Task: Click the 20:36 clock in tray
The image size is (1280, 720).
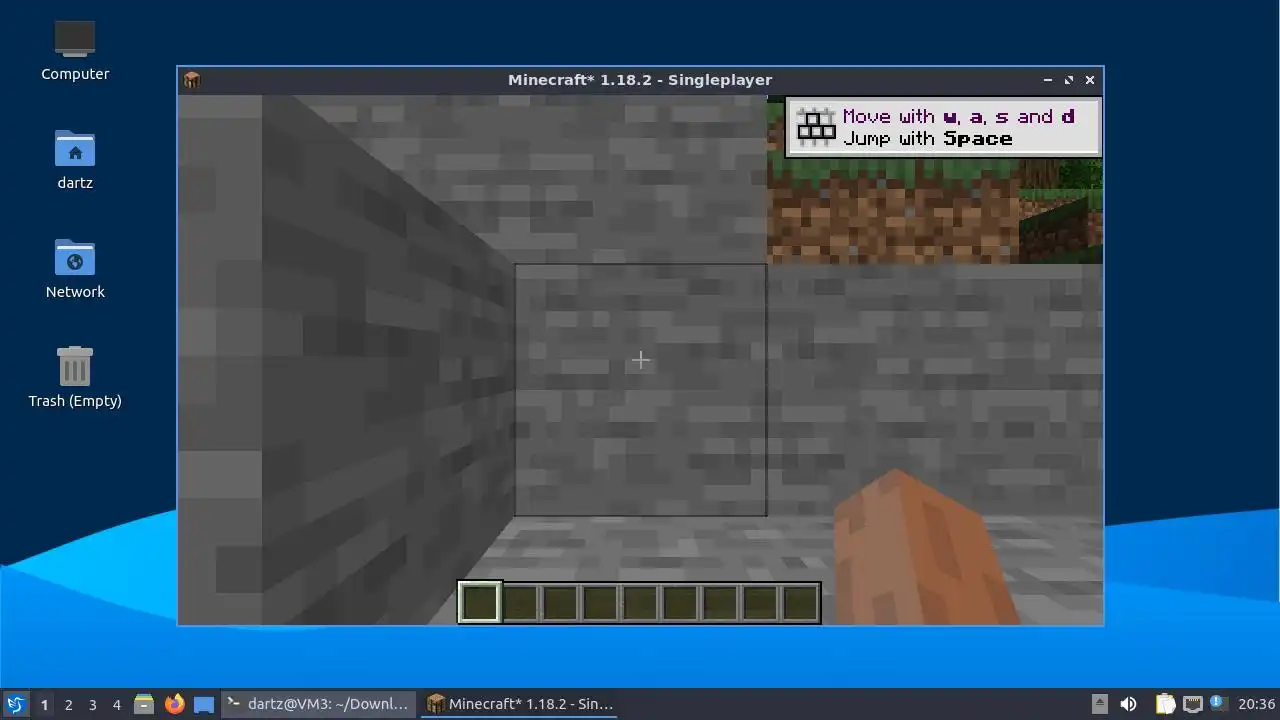Action: tap(1256, 704)
